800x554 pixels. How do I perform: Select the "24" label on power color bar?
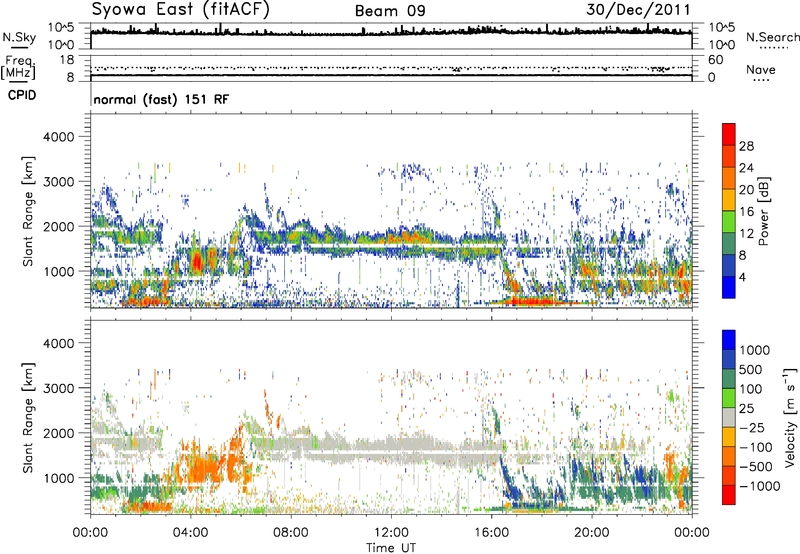pos(746,168)
